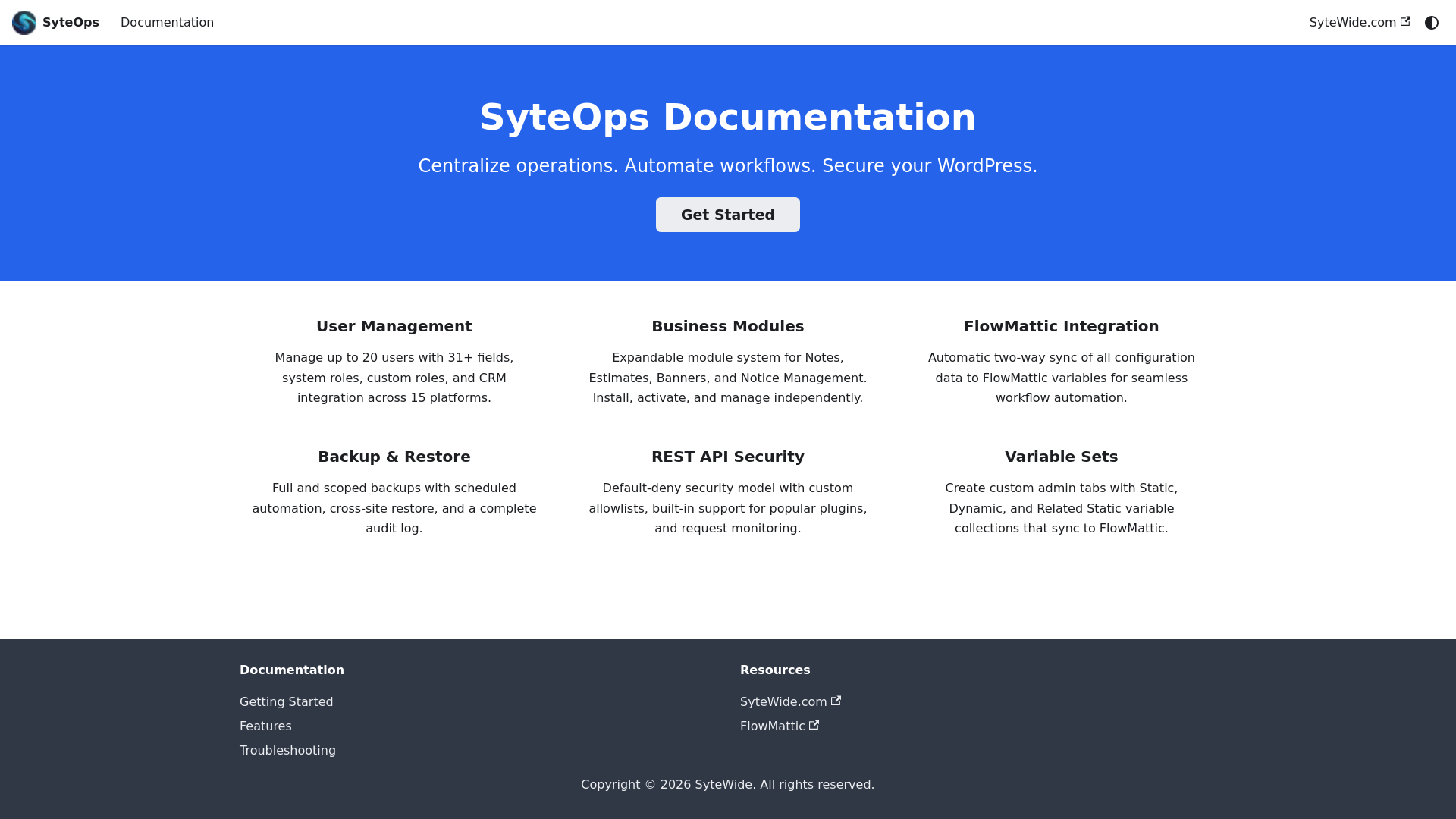Select the REST API Security heading
This screenshot has height=819, width=1456.
[x=728, y=457]
